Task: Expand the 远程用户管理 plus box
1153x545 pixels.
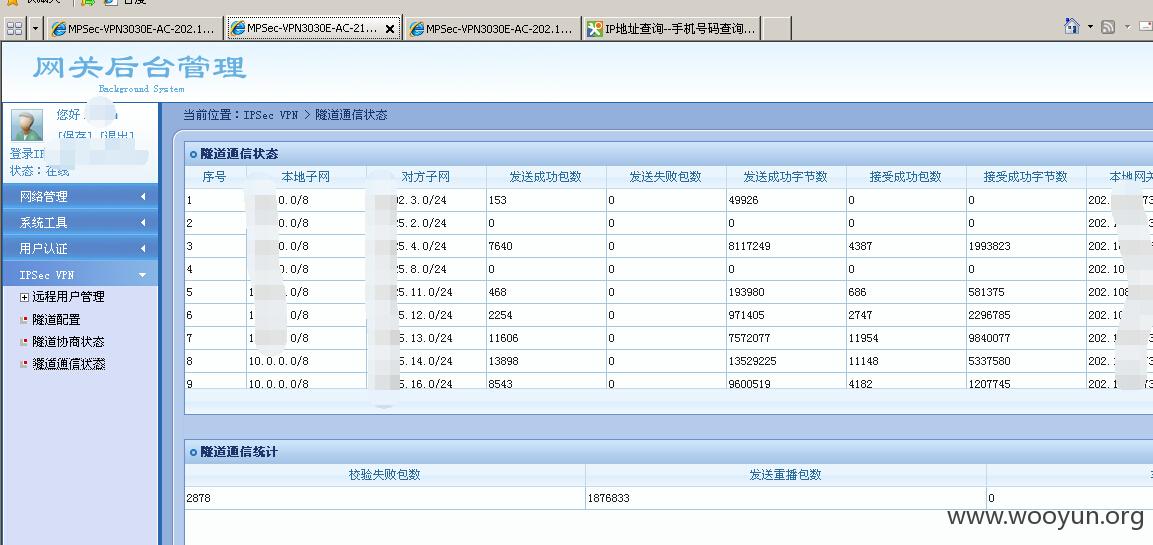Action: pyautogui.click(x=24, y=297)
